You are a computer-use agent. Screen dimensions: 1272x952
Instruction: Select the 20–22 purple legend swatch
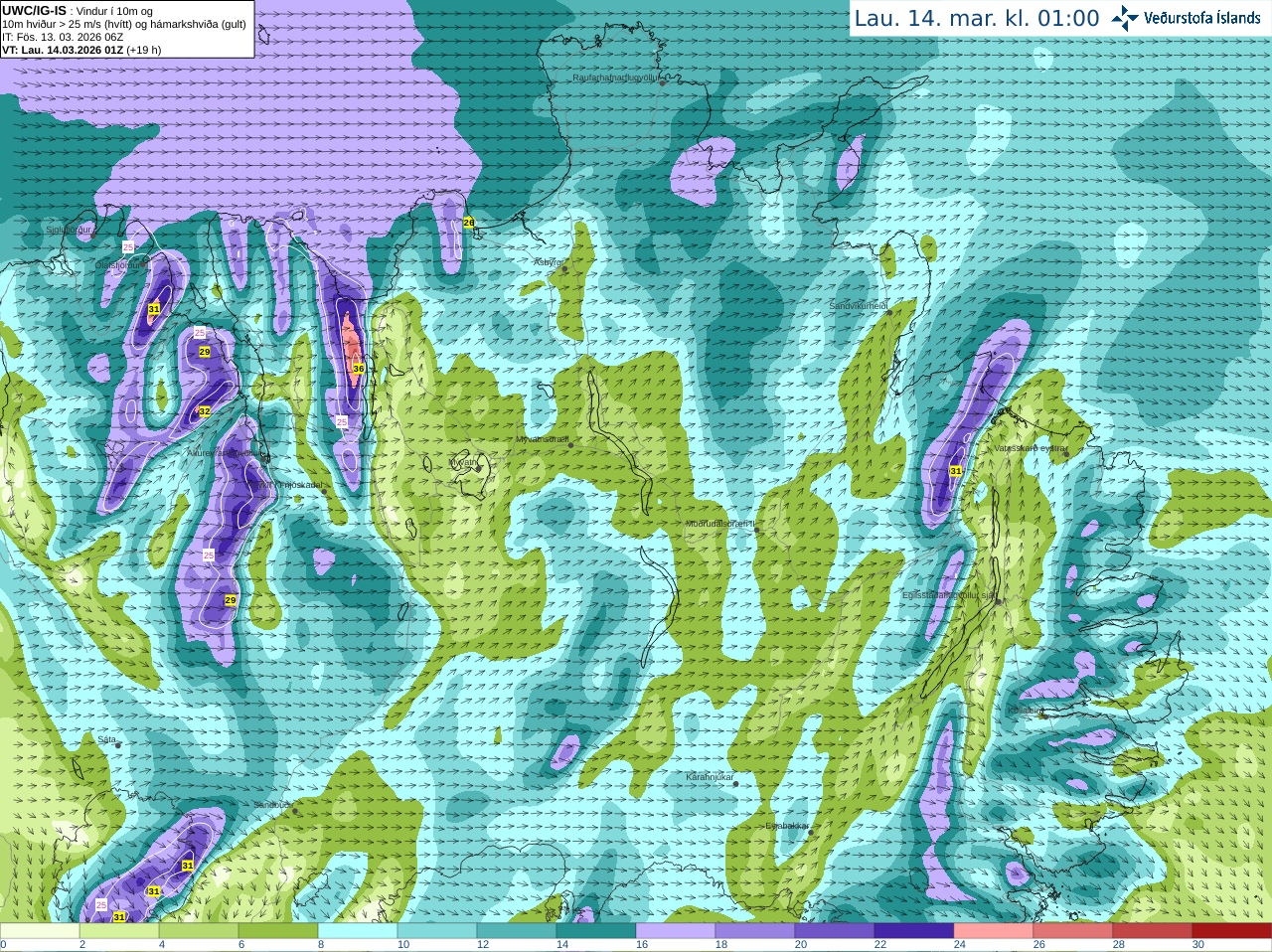tap(835, 931)
